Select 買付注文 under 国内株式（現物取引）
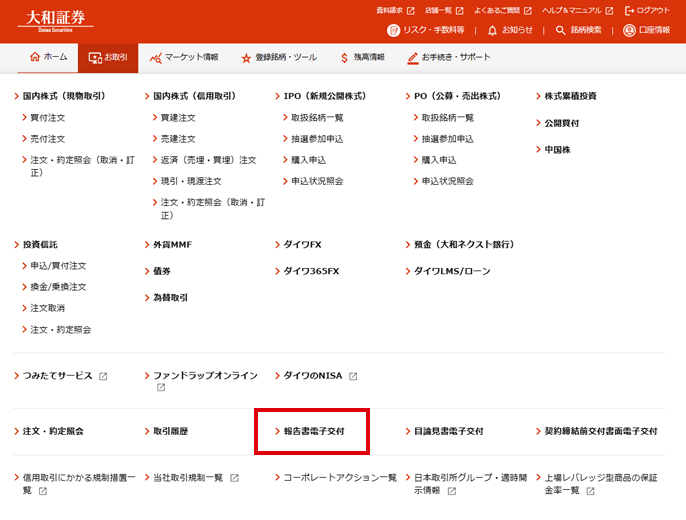 (x=47, y=118)
